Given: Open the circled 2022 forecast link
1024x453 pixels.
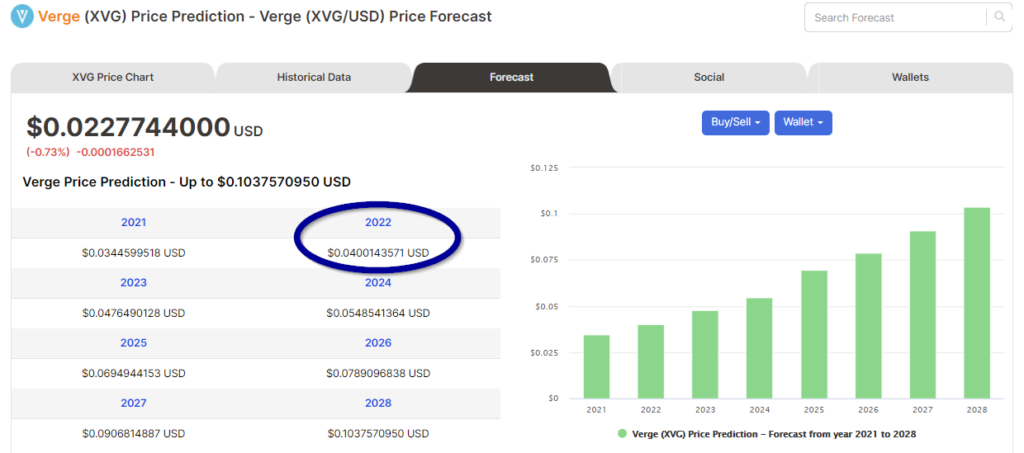Looking at the screenshot, I should (x=378, y=223).
